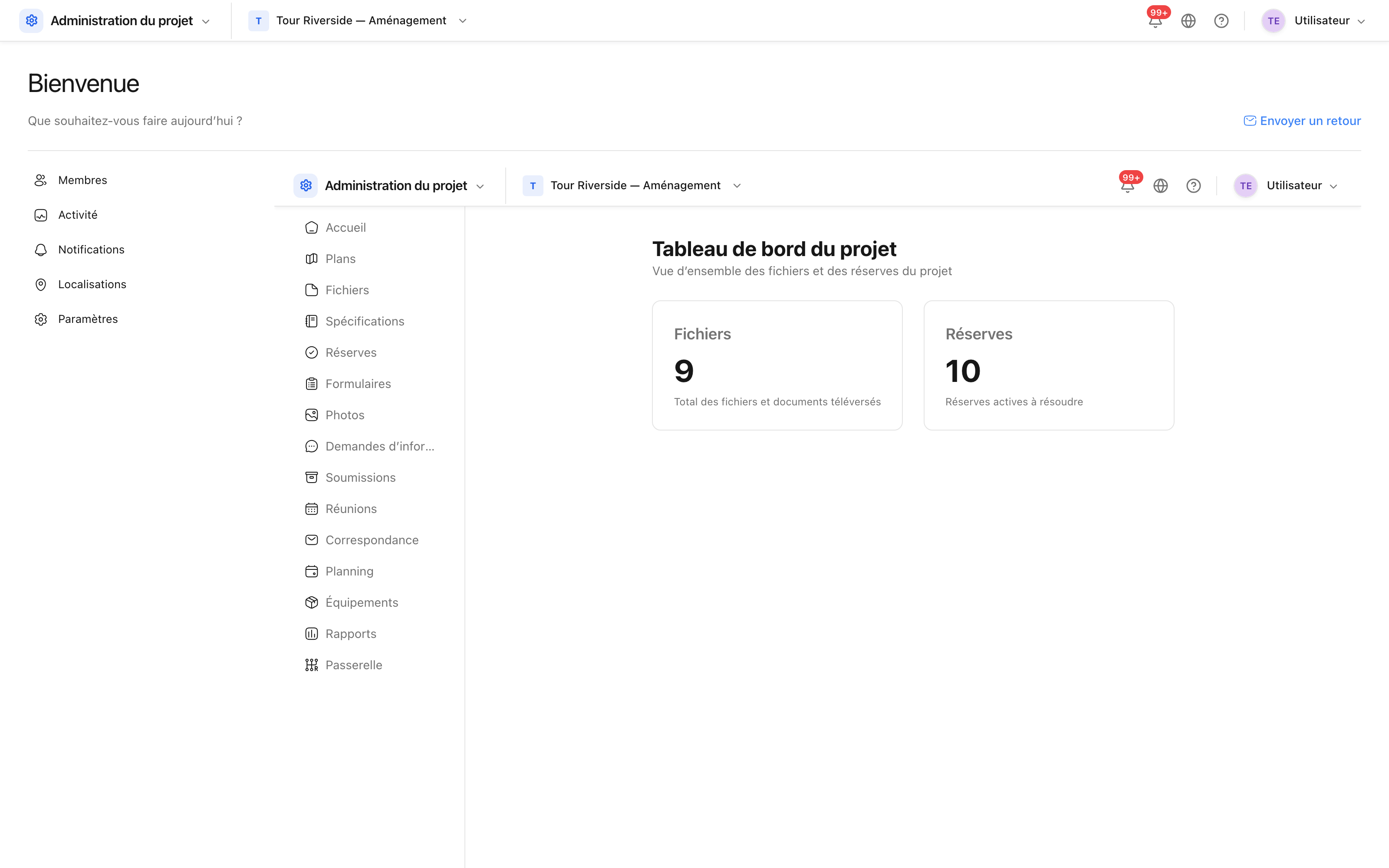Click the globe icon in the embedded preview header

point(1161,186)
